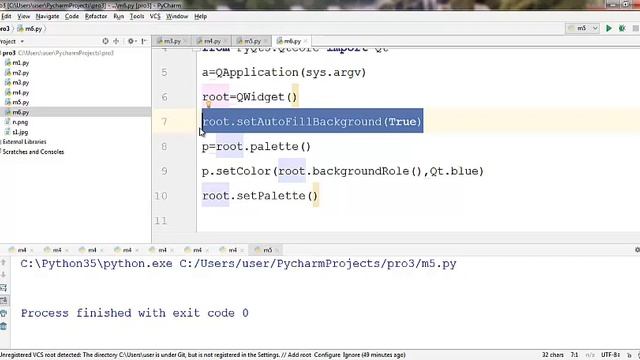
Task: Click the up arrow in Run console sidebar
Action: [4, 262]
